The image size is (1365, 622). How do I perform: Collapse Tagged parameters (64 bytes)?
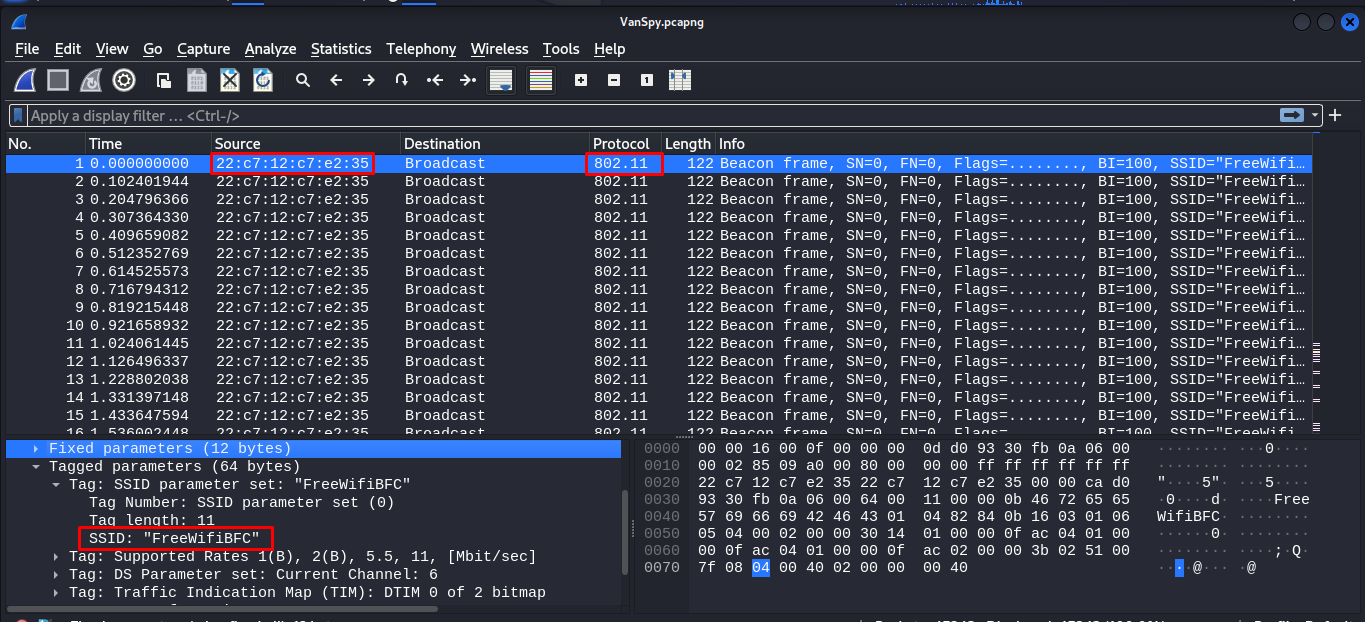[x=36, y=467]
